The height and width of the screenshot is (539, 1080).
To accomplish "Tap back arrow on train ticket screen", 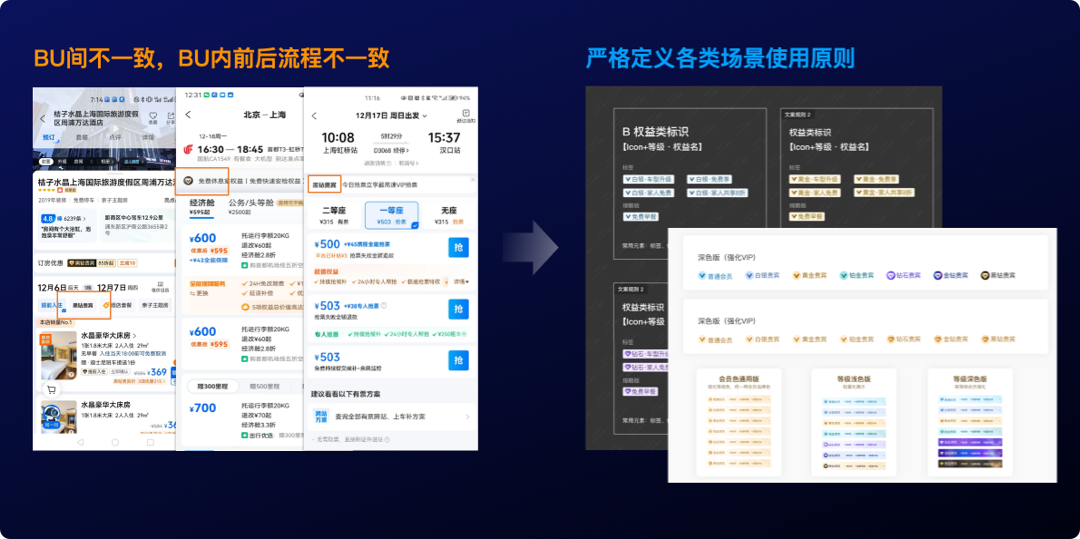I will [316, 115].
